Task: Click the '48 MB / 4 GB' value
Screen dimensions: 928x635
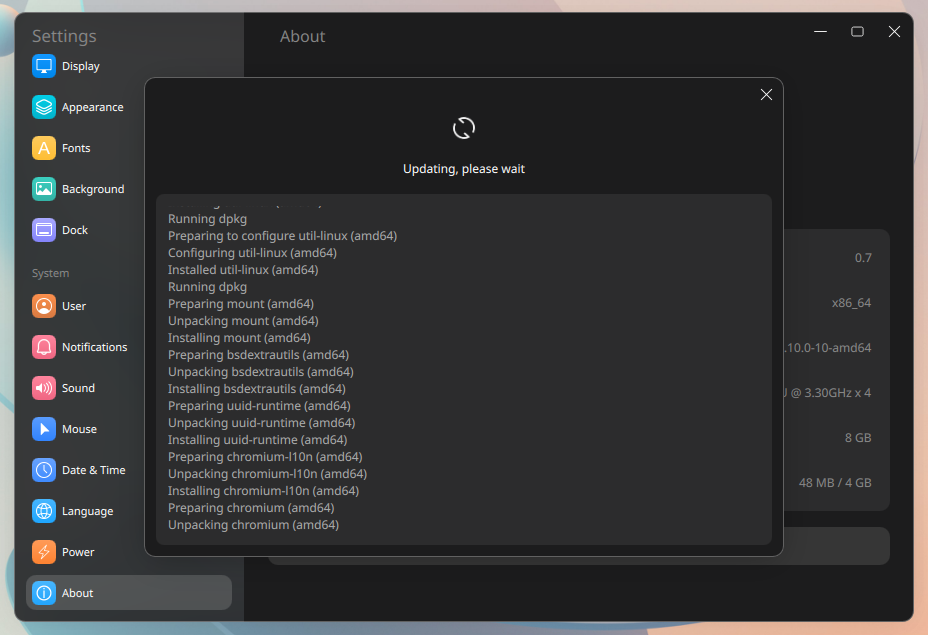Action: (x=835, y=483)
